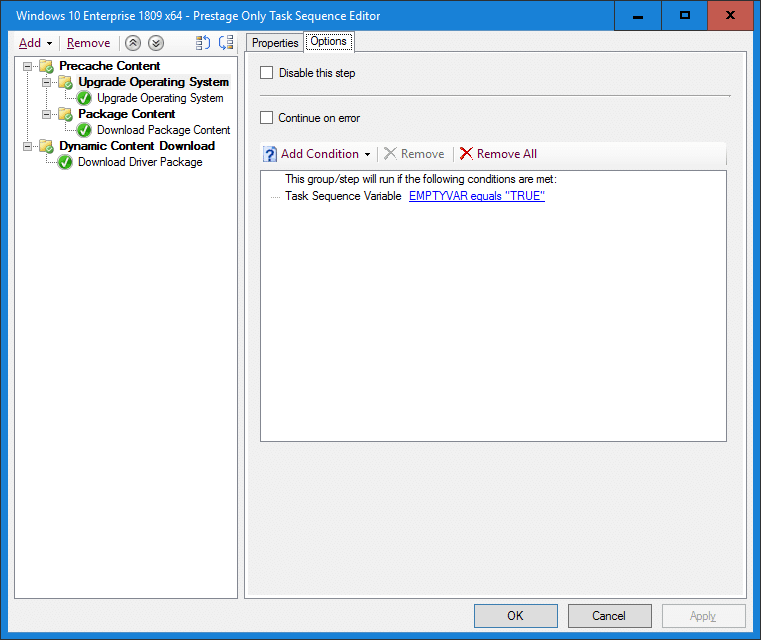
Task: Select the bold Upgrade Operating System group
Action: click(153, 82)
